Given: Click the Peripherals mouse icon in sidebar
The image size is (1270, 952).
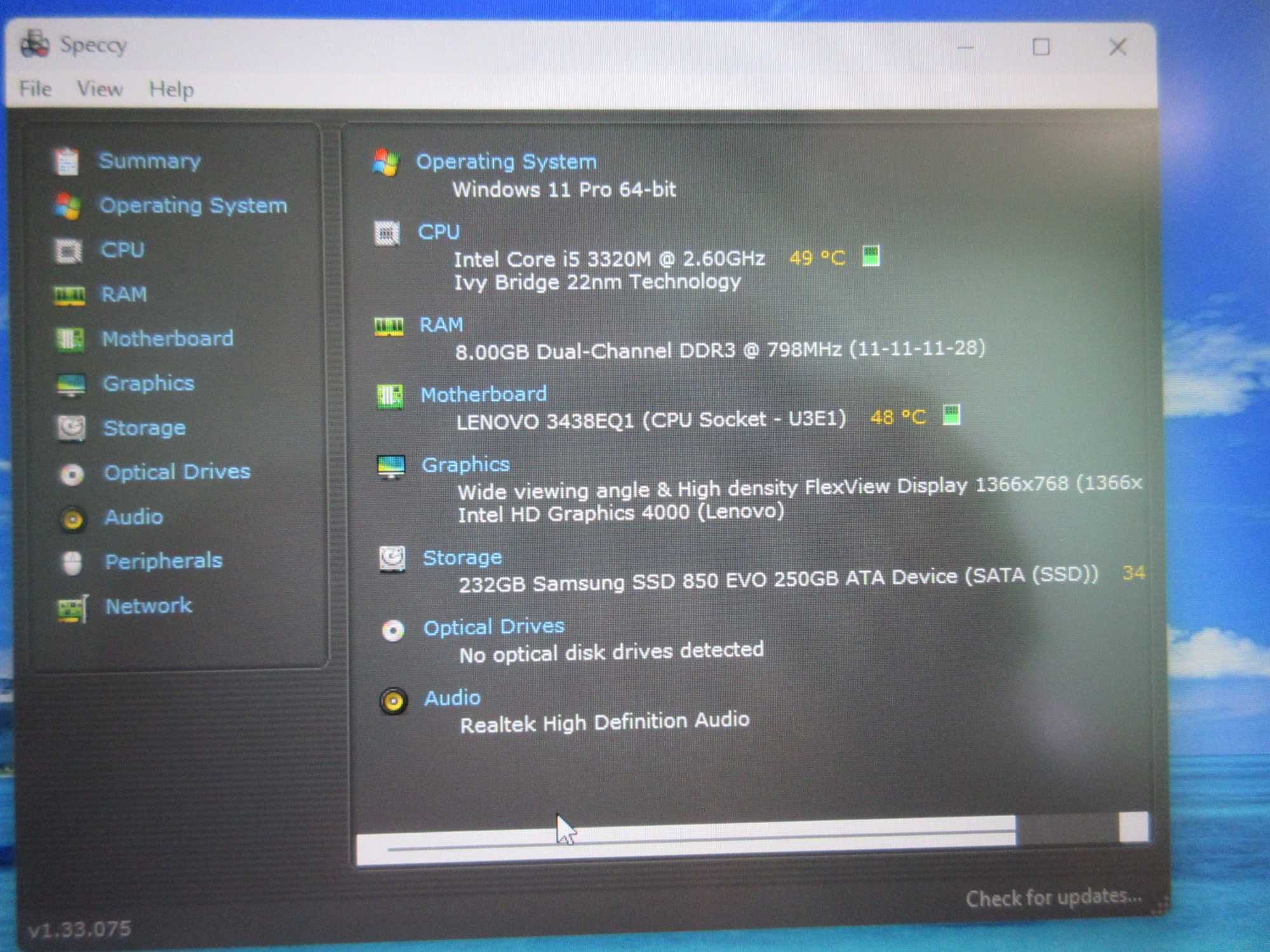Looking at the screenshot, I should (73, 563).
